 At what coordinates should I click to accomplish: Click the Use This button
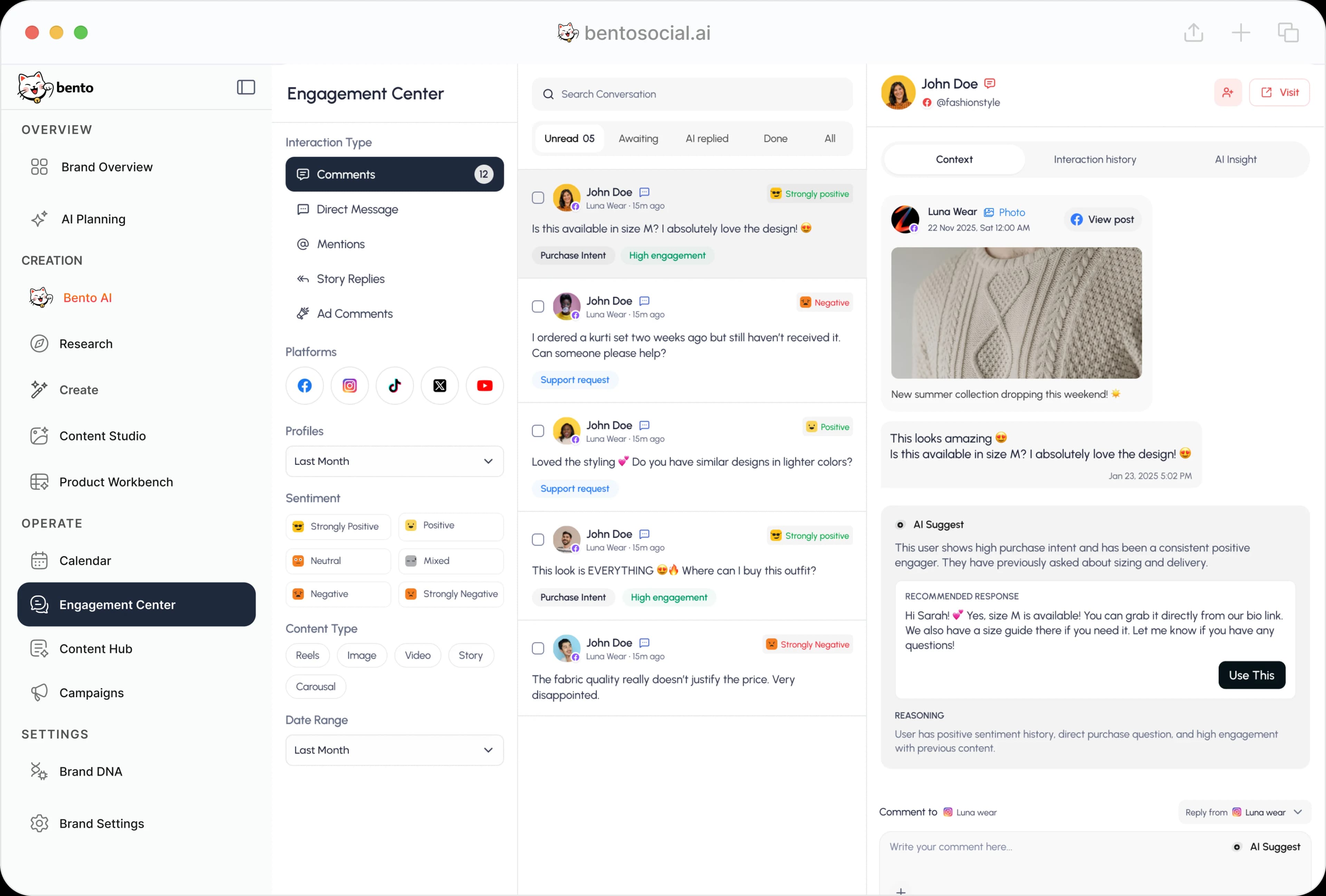pyautogui.click(x=1252, y=675)
